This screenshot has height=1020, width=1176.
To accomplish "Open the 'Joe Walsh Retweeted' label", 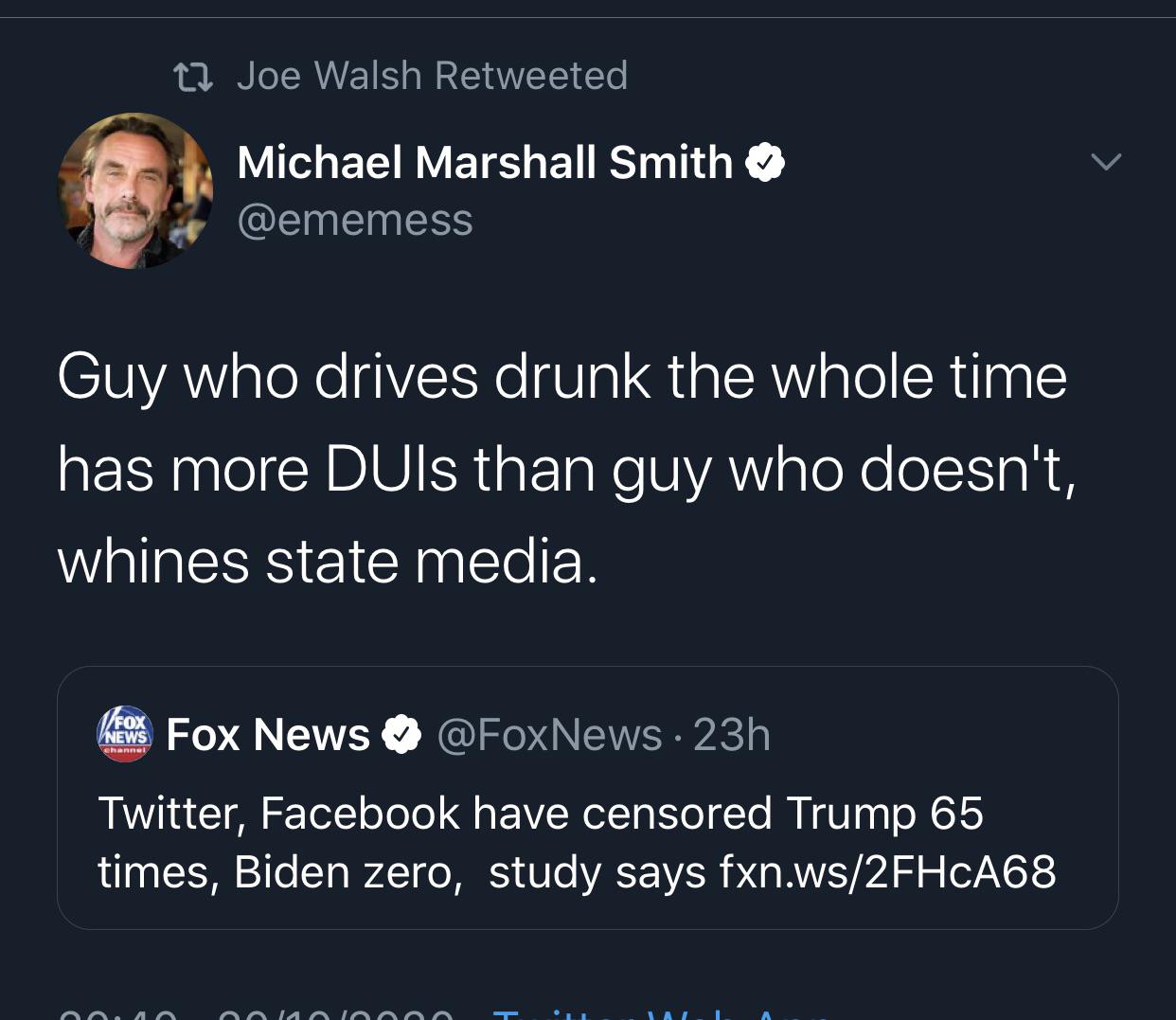I will [432, 76].
